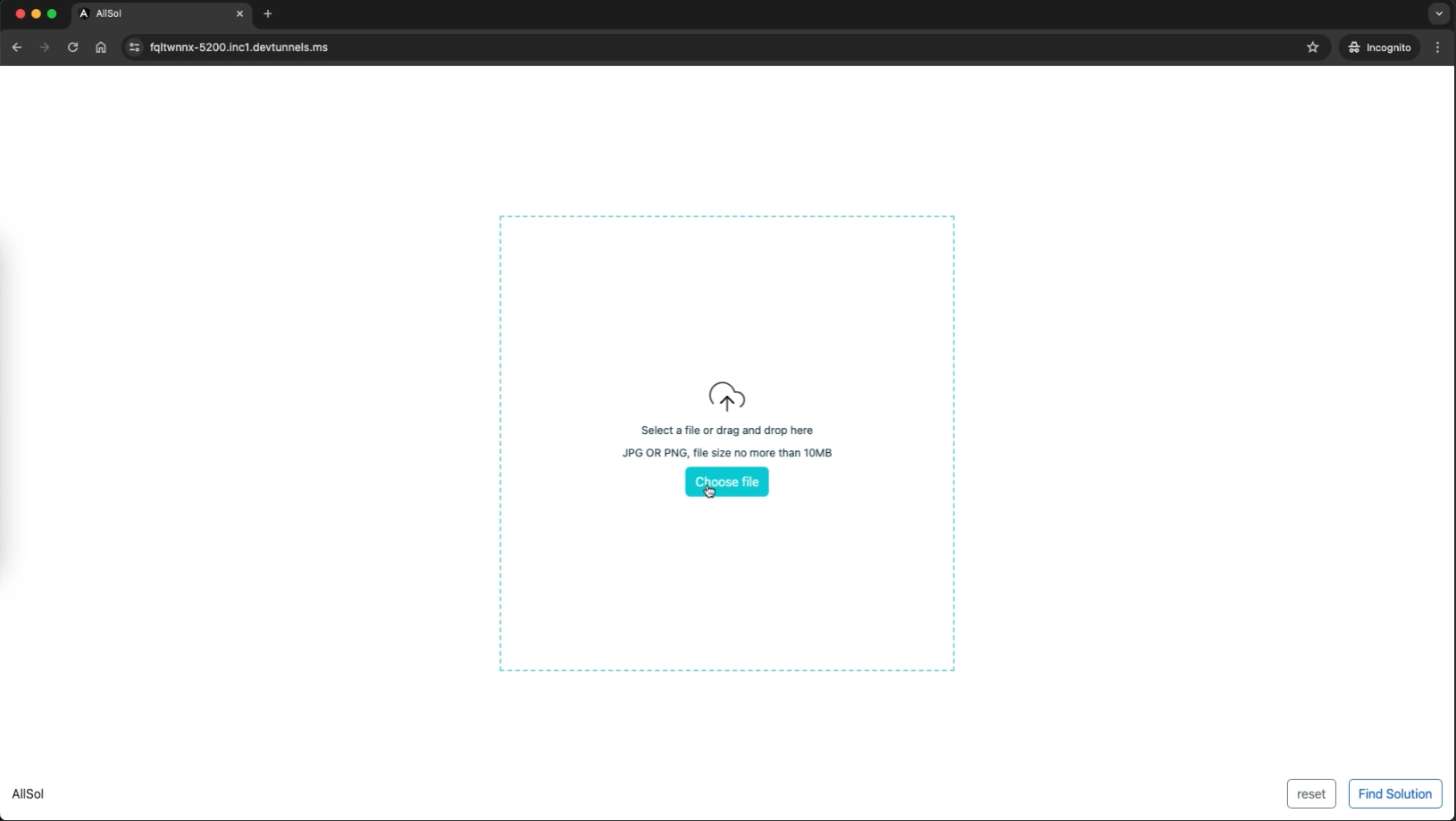Reload the current page
The image size is (1456, 821).
(72, 47)
